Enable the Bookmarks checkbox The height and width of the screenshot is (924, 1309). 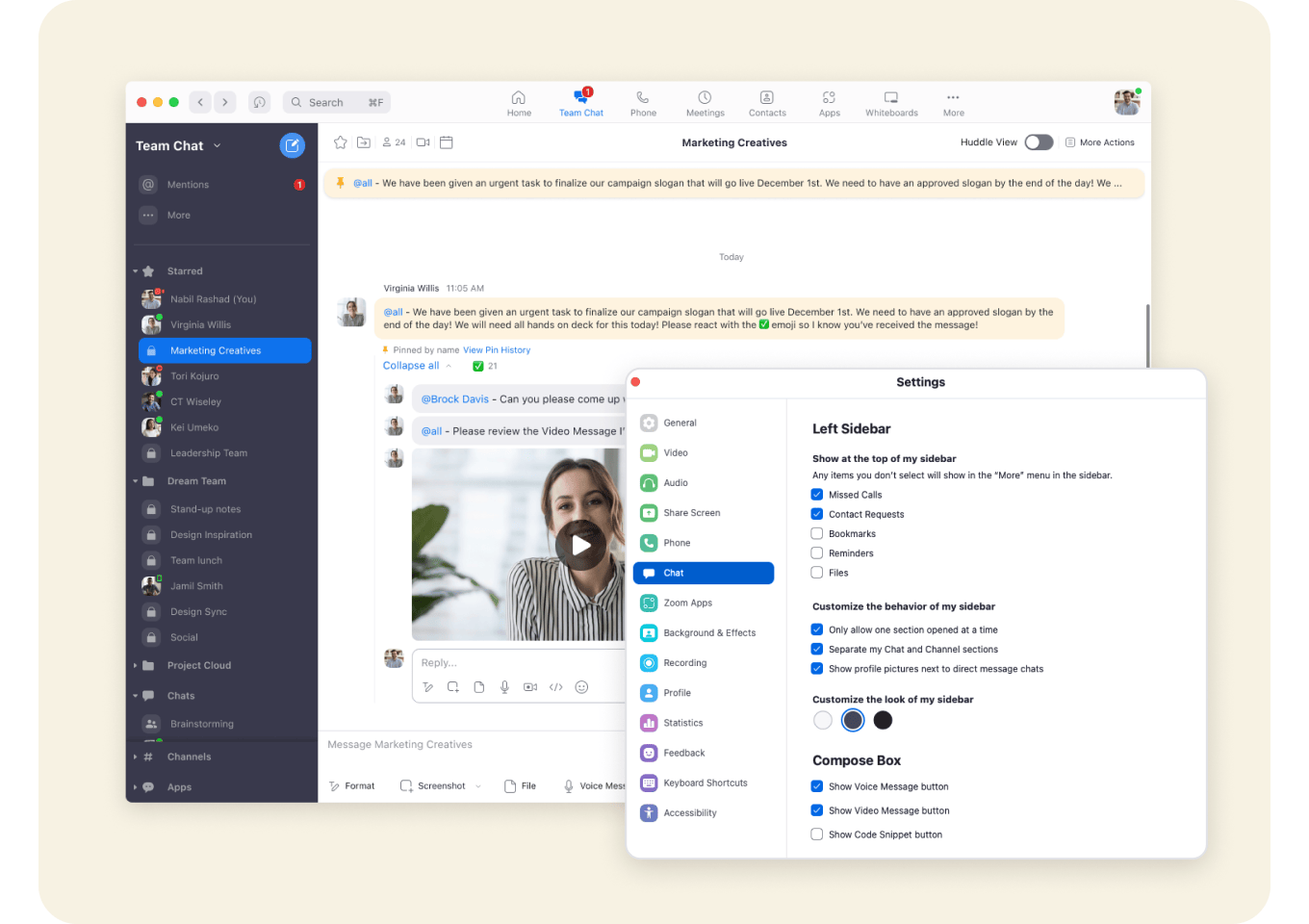817,533
